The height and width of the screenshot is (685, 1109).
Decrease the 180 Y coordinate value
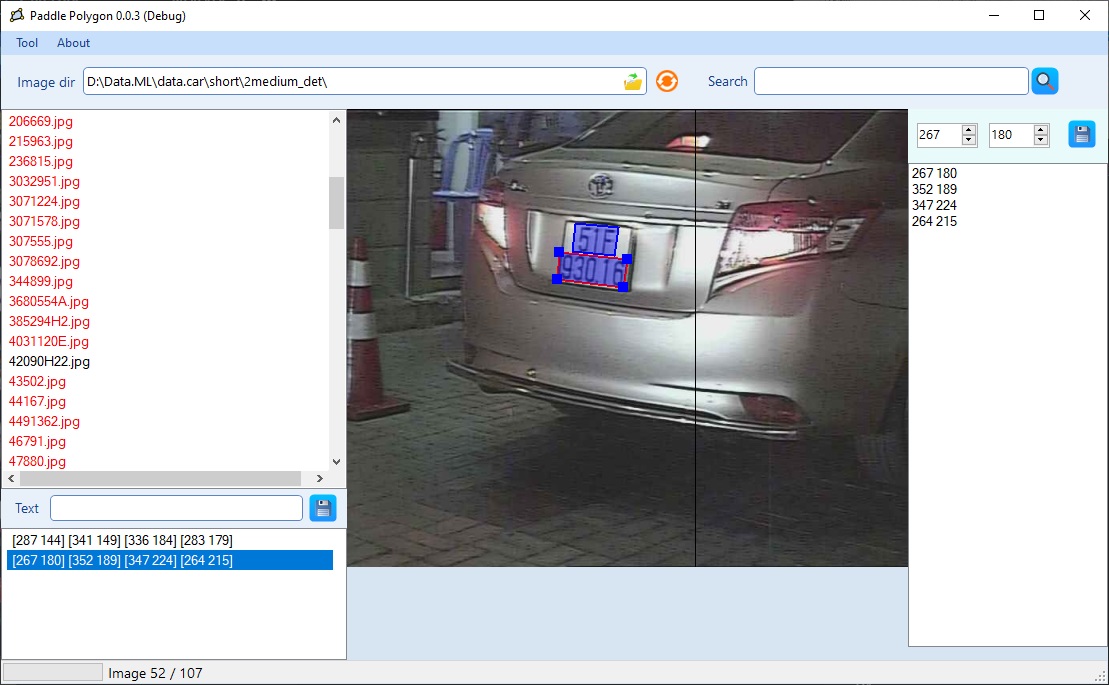pos(1041,140)
